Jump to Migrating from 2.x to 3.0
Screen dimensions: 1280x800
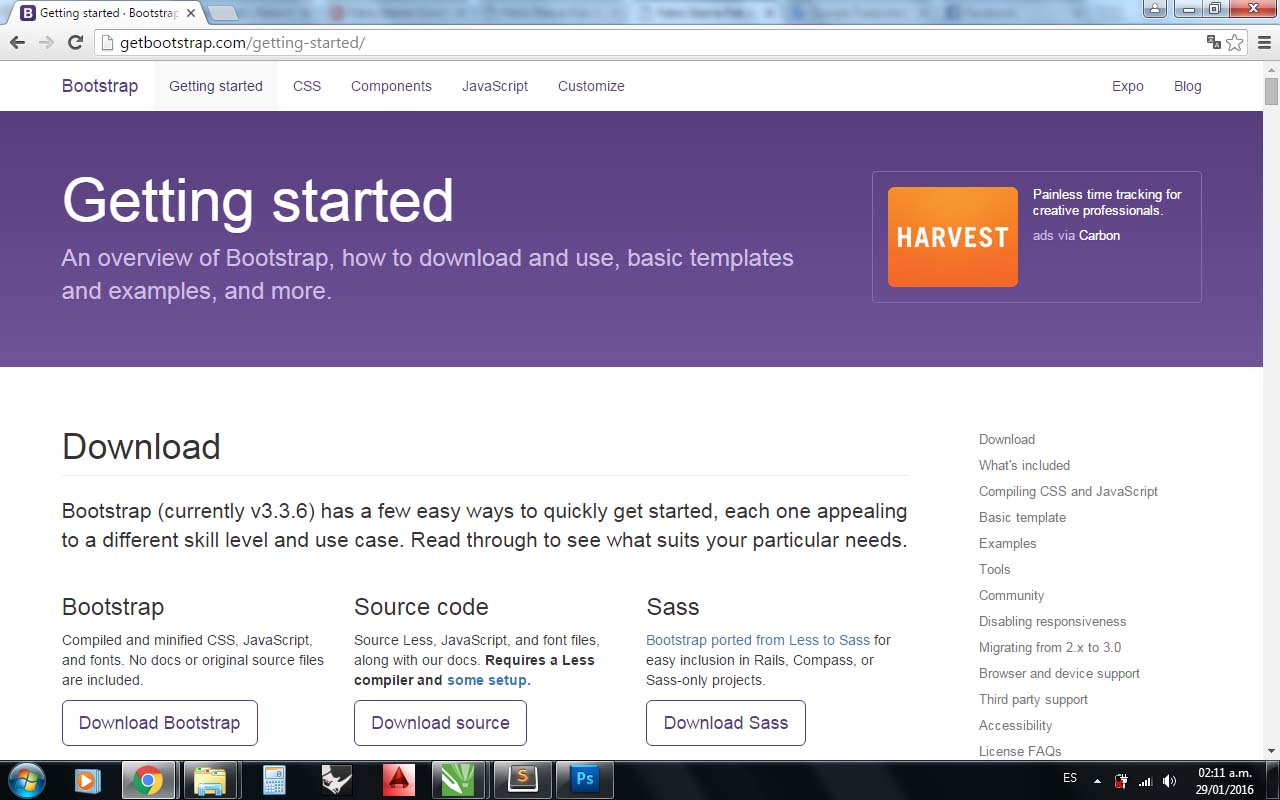pyautogui.click(x=1050, y=647)
